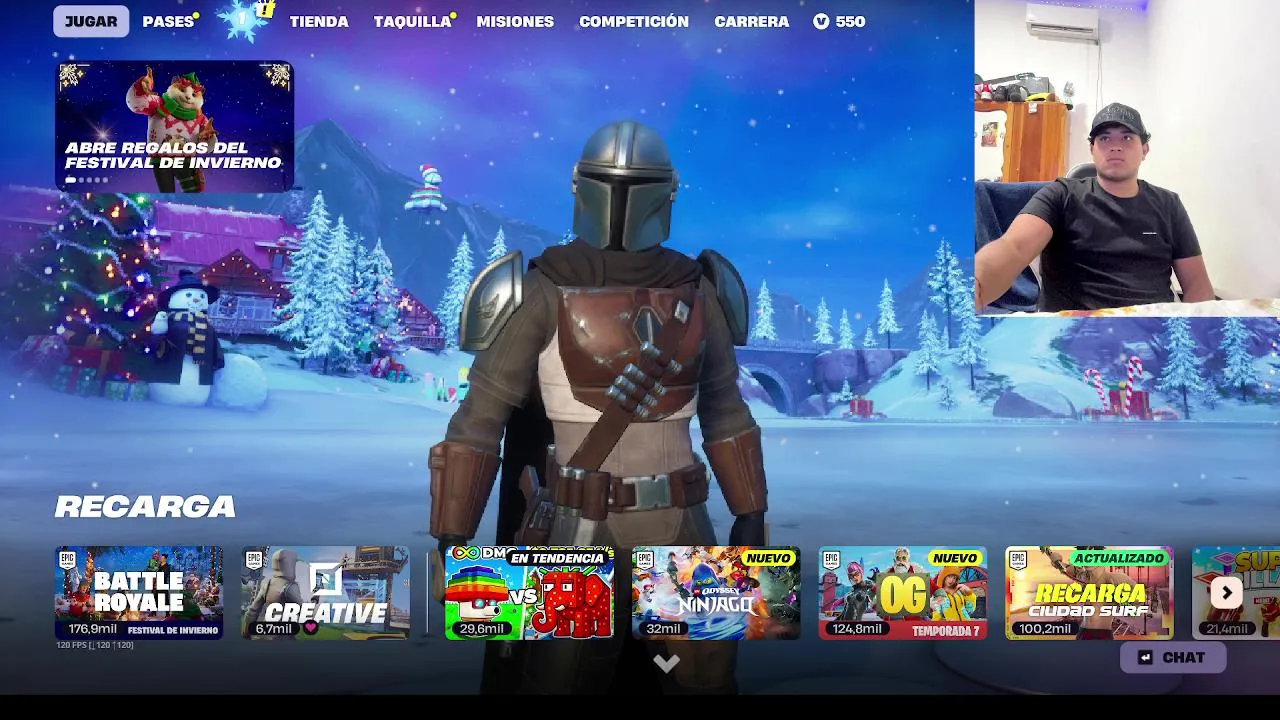The image size is (1280, 720).
Task: Select the MISIONES tab
Action: [x=515, y=21]
